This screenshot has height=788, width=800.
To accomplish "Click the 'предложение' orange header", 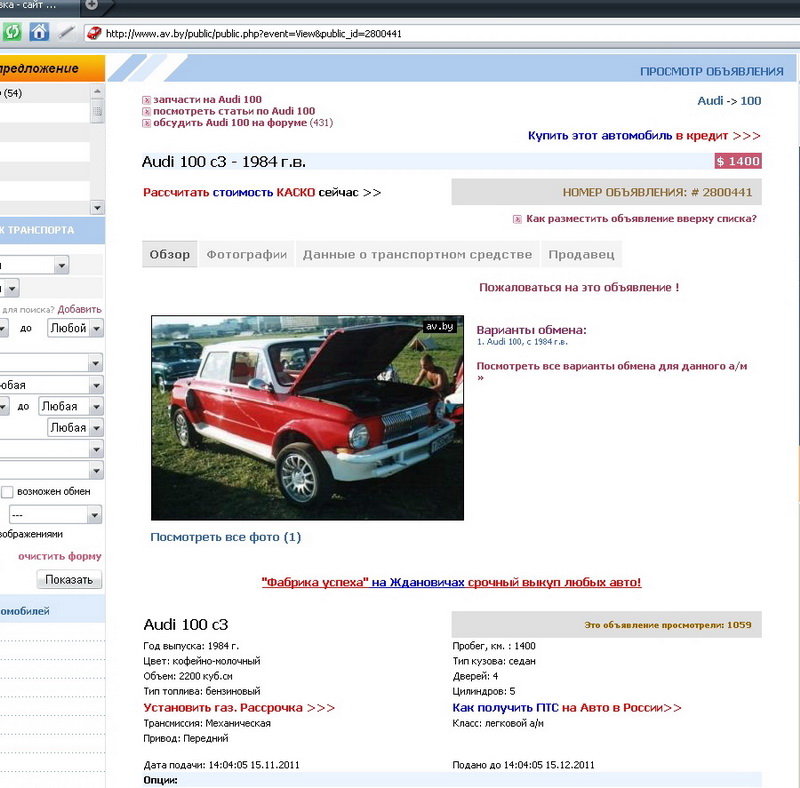I will click(x=51, y=68).
